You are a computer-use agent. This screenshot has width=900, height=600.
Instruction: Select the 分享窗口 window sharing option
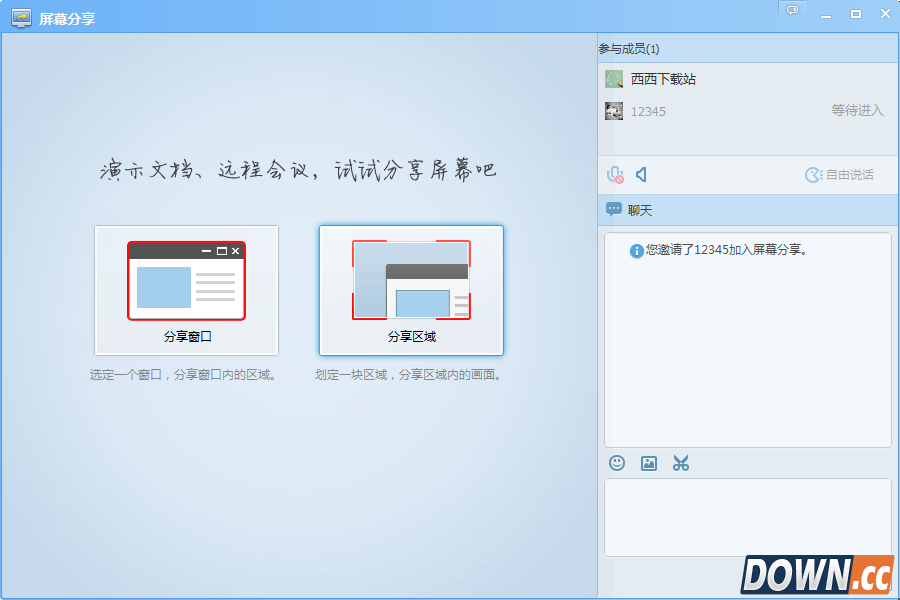click(x=187, y=290)
